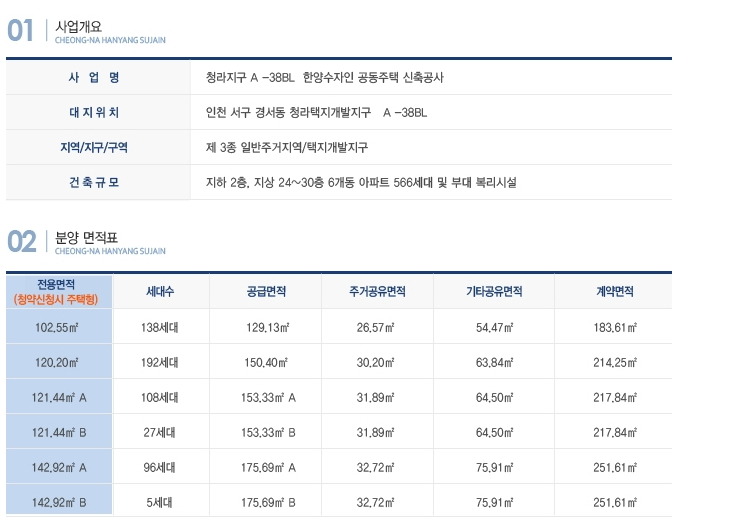
Task: Click the 계약면적 column header
Action: [x=615, y=291]
